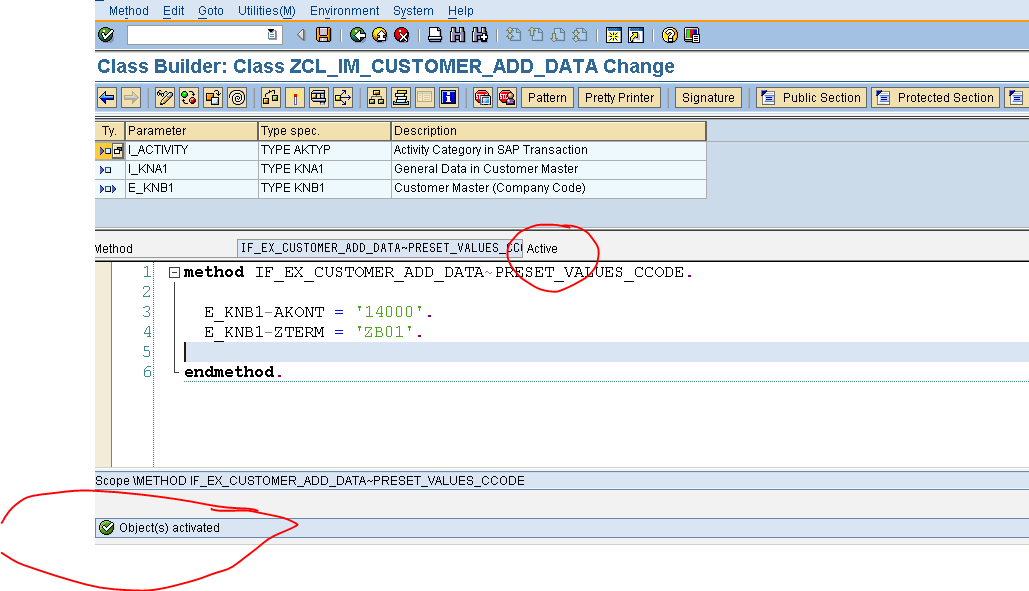Click the Signature button
The height and width of the screenshot is (591, 1029).
[708, 97]
